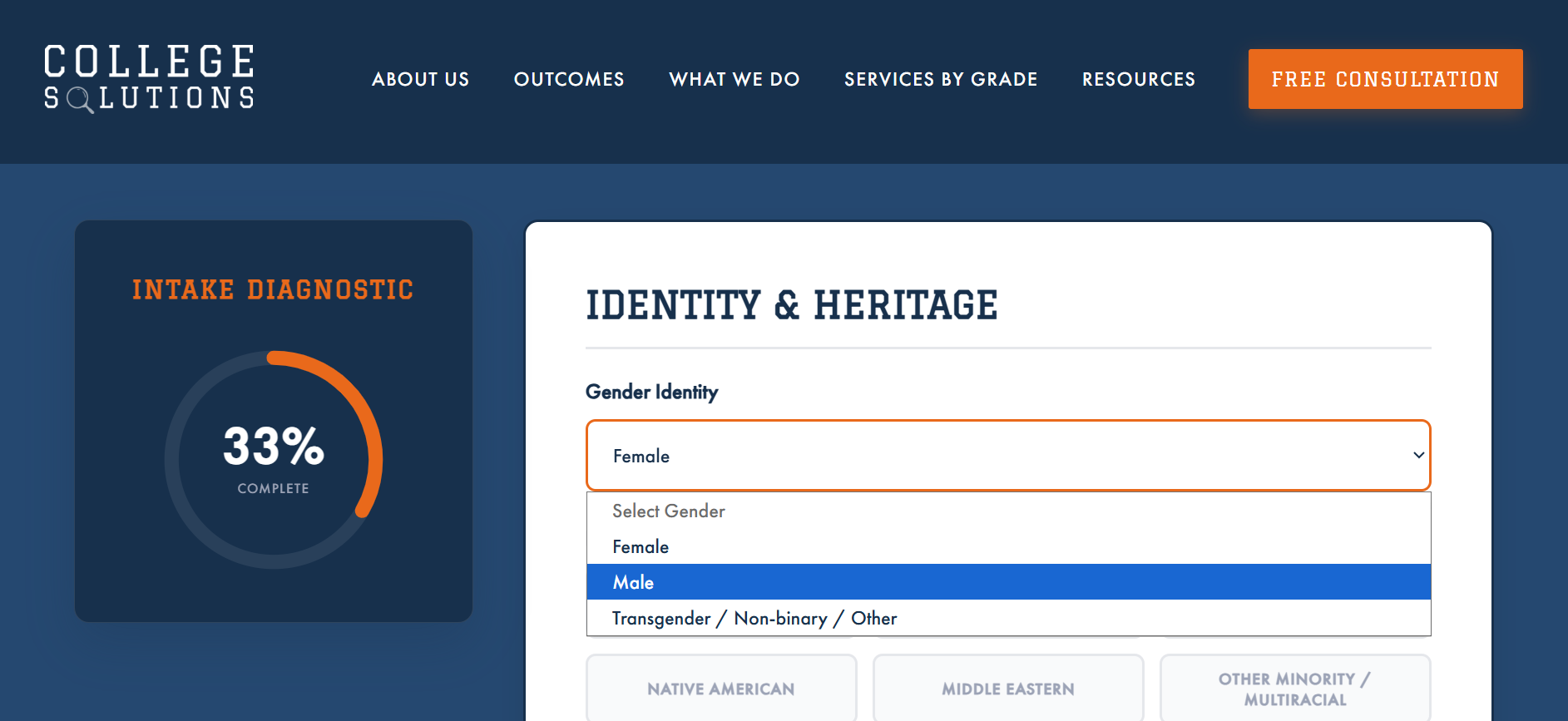Click the 33% complete progress ring
Image resolution: width=1568 pixels, height=721 pixels.
coord(274,460)
